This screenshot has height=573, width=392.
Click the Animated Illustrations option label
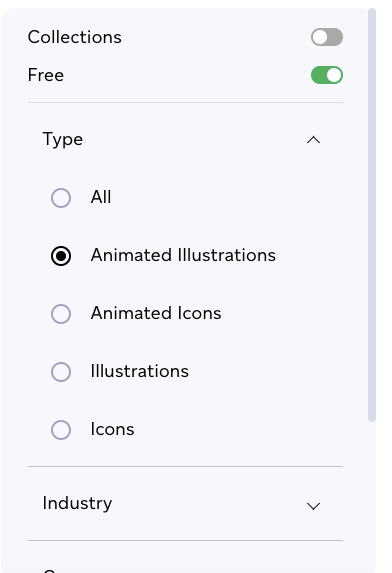(x=183, y=255)
